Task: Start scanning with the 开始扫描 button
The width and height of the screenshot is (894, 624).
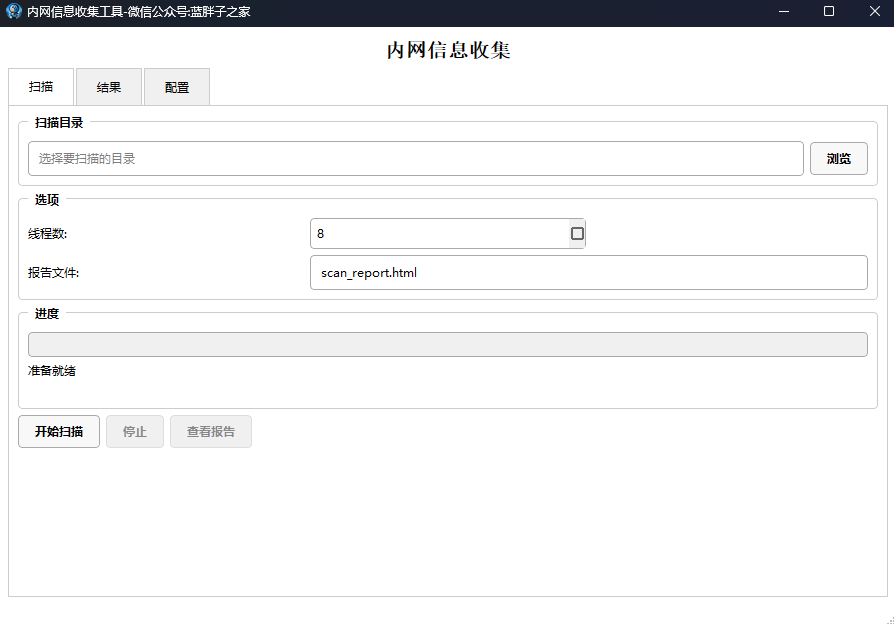Action: click(59, 432)
